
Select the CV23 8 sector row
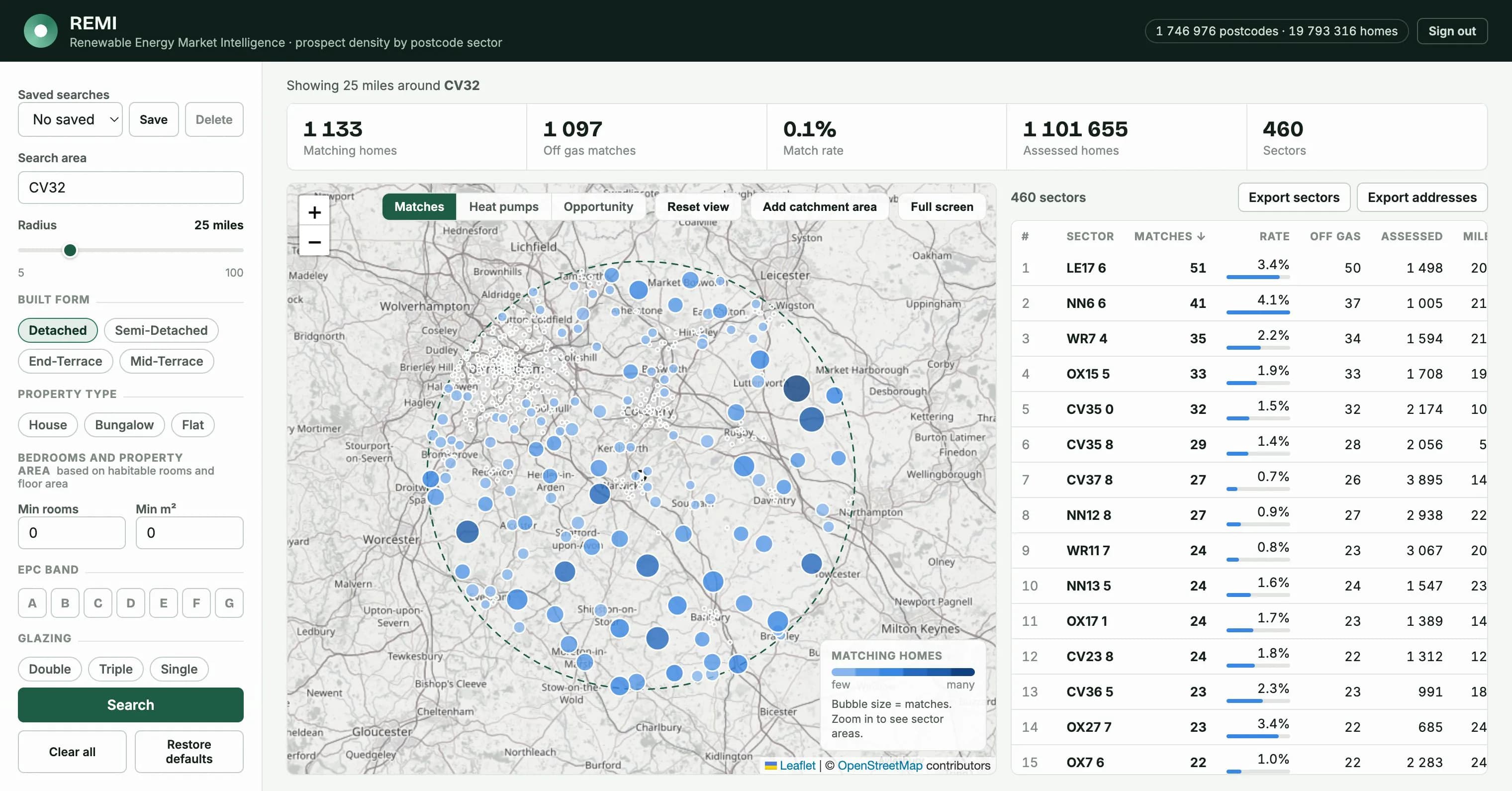(1249, 656)
